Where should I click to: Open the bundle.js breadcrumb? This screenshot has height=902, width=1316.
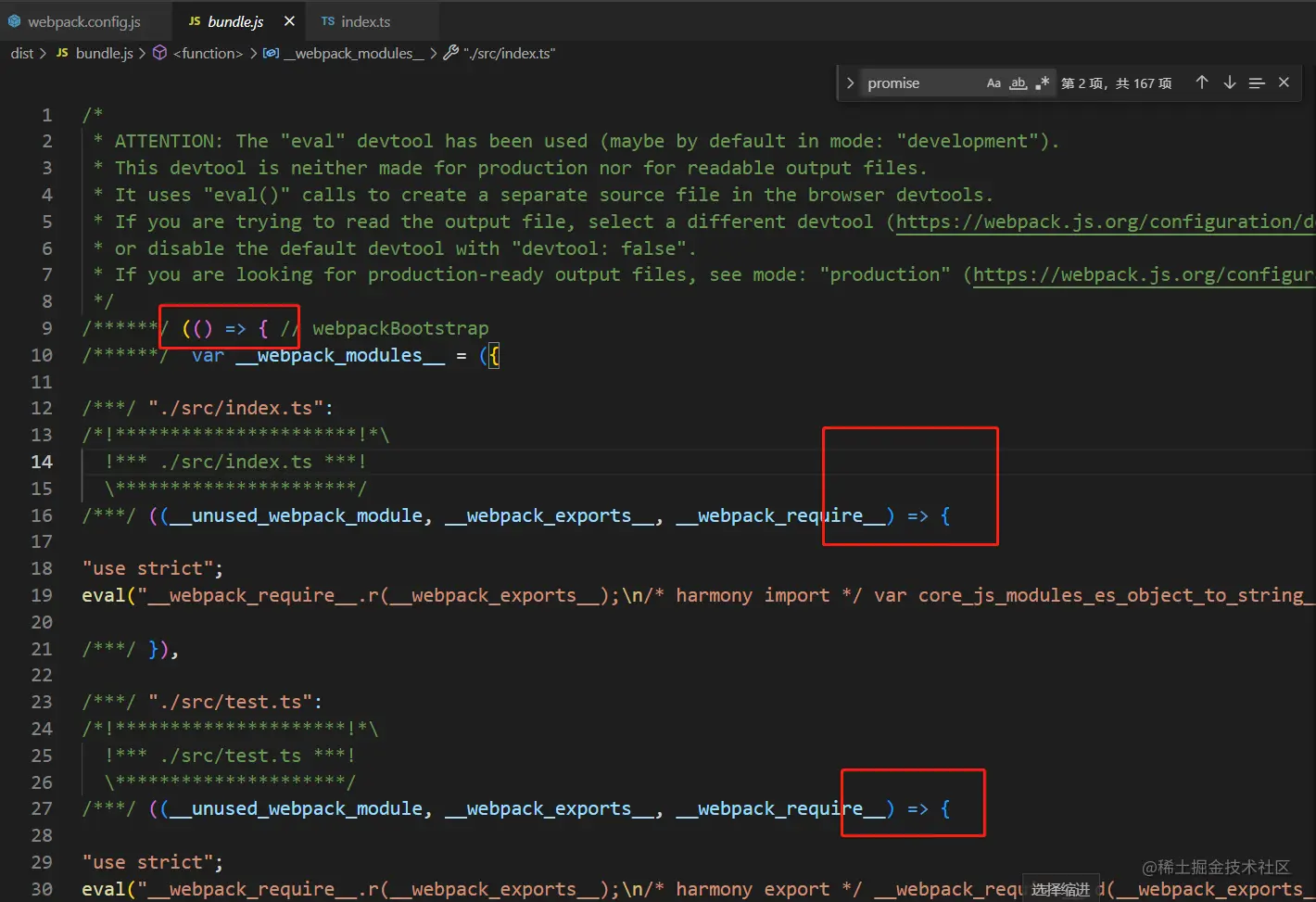point(104,54)
